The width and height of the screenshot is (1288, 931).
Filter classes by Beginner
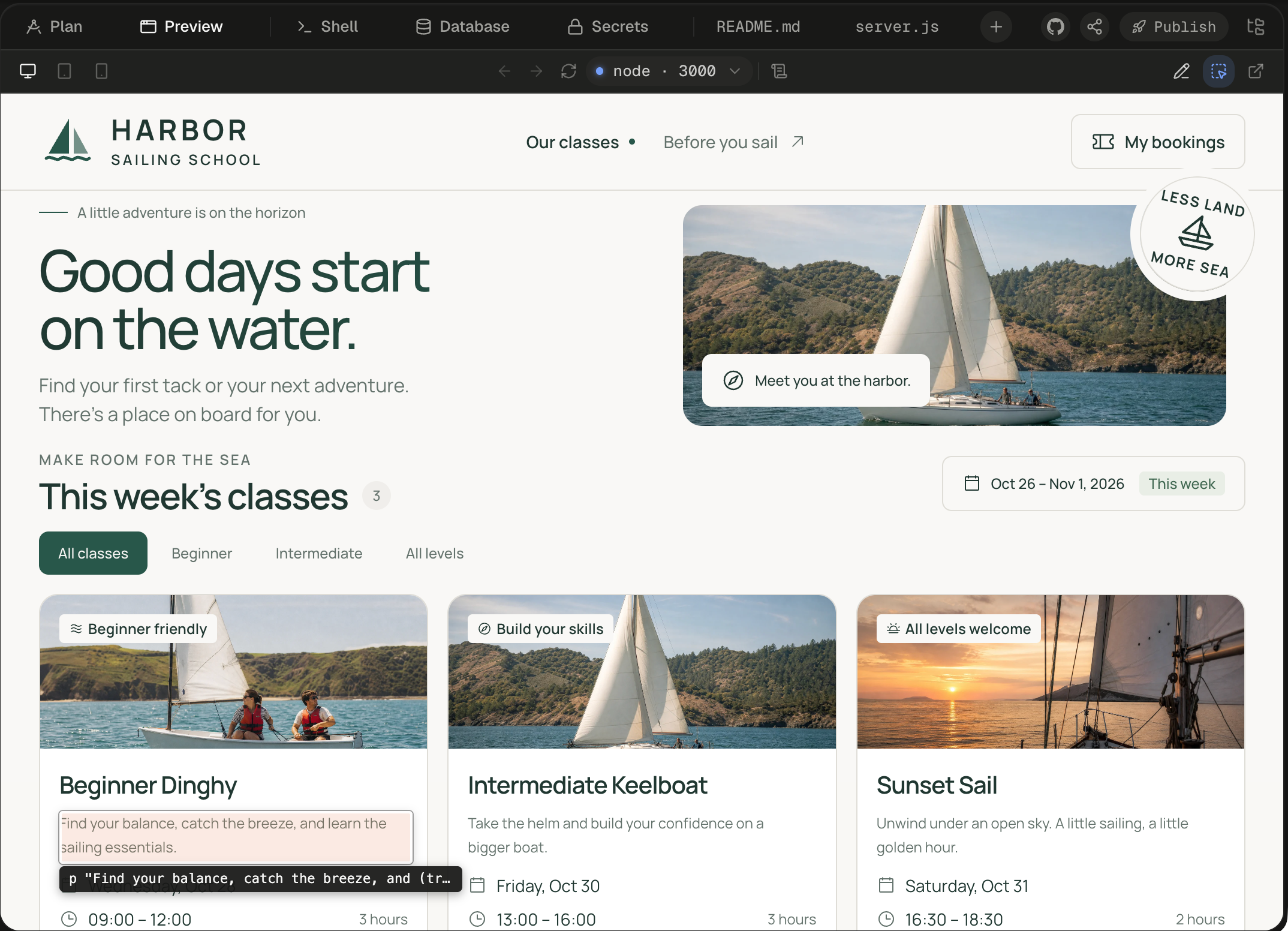(x=201, y=553)
